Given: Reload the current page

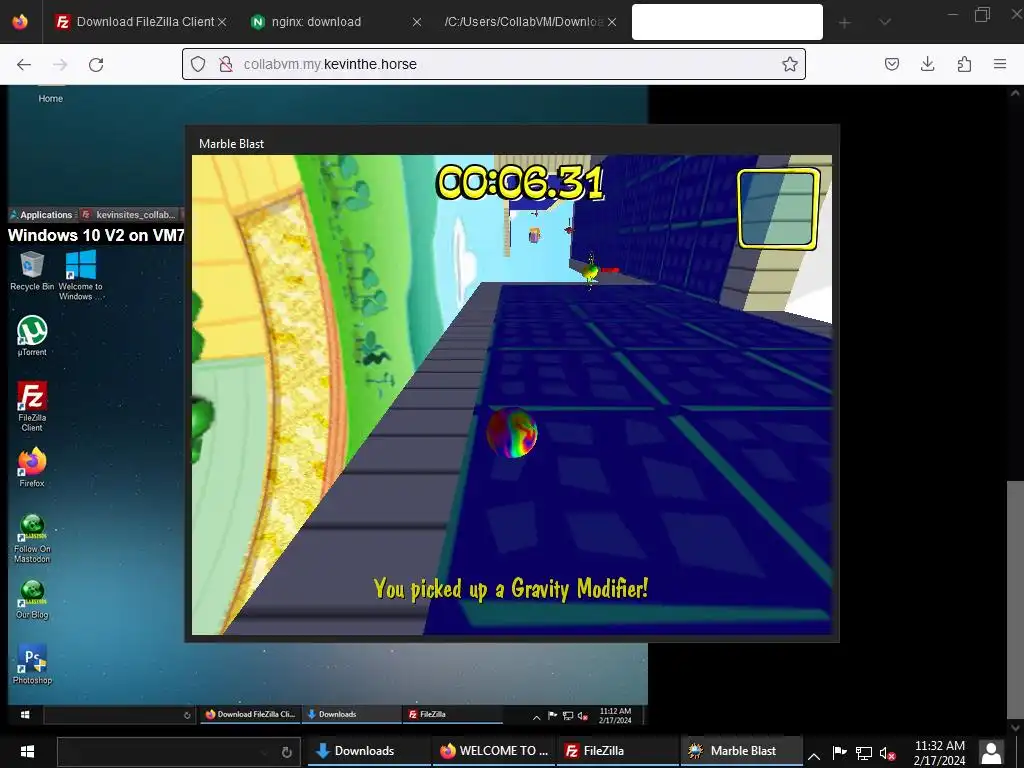Looking at the screenshot, I should 96,64.
